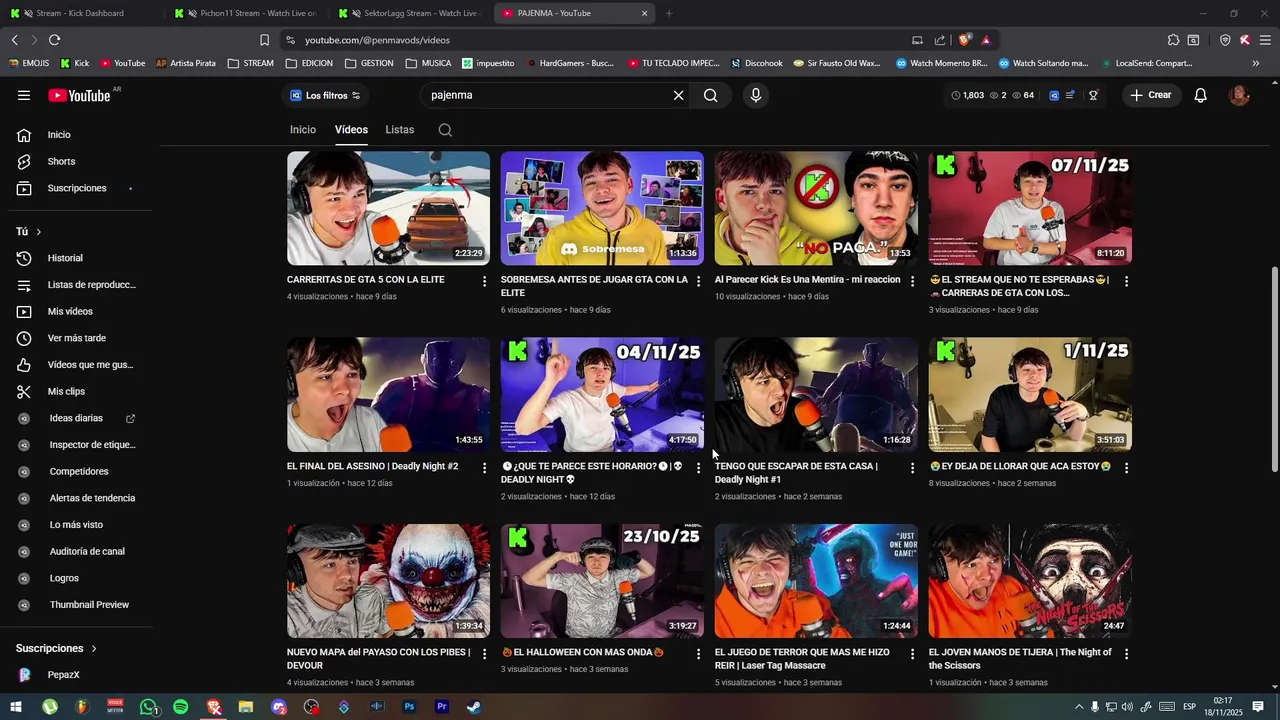Switch to the Inicio channel tab
Image resolution: width=1280 pixels, height=720 pixels.
pyautogui.click(x=303, y=130)
